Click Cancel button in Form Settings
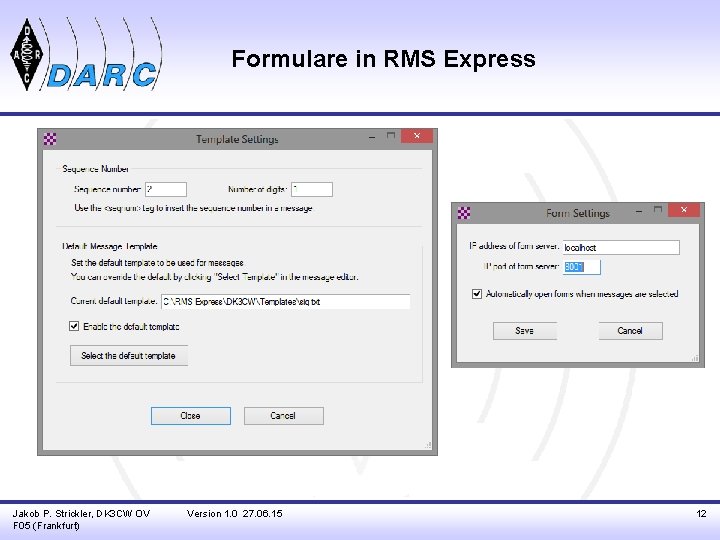Image resolution: width=720 pixels, height=540 pixels. tap(630, 331)
